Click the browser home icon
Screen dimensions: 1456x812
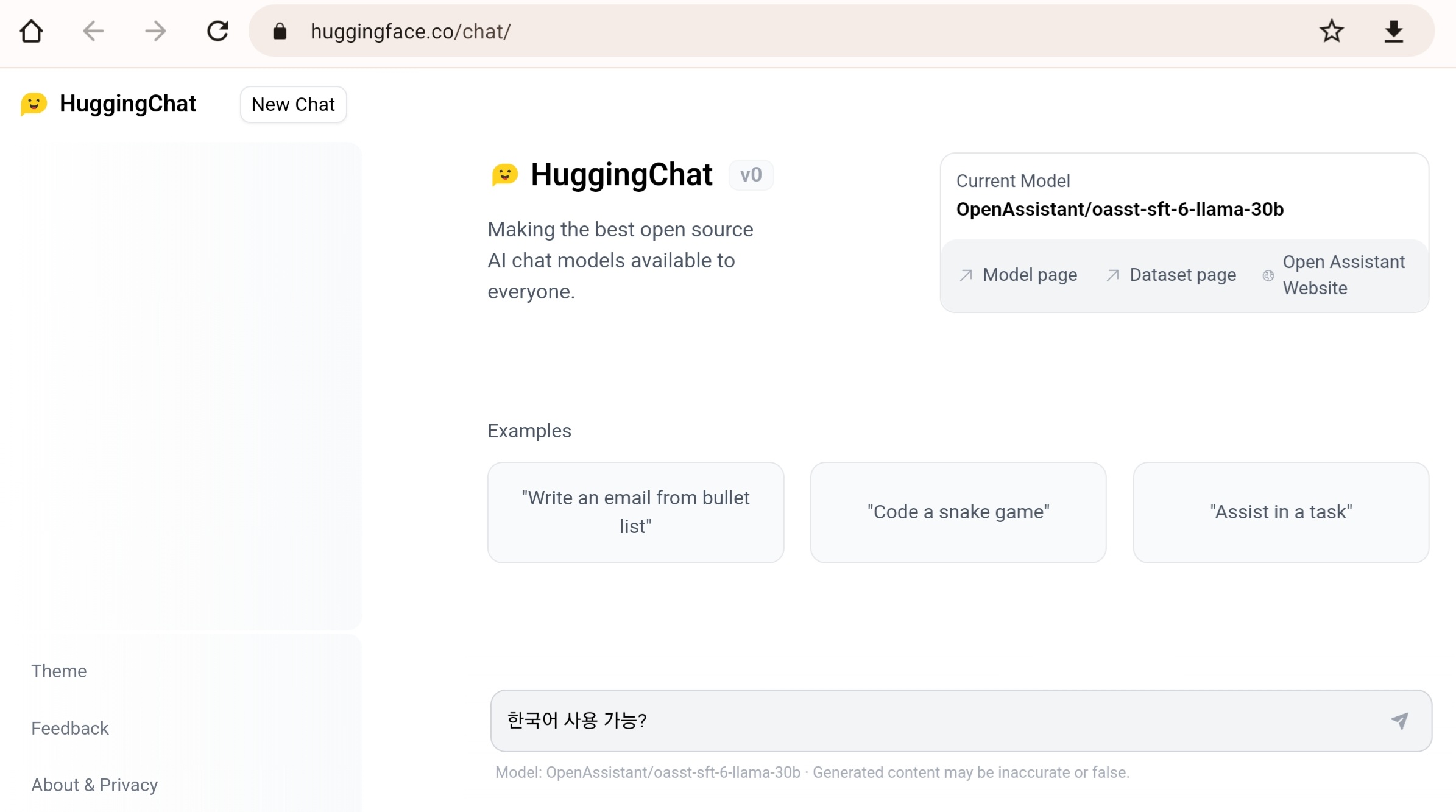(x=31, y=31)
